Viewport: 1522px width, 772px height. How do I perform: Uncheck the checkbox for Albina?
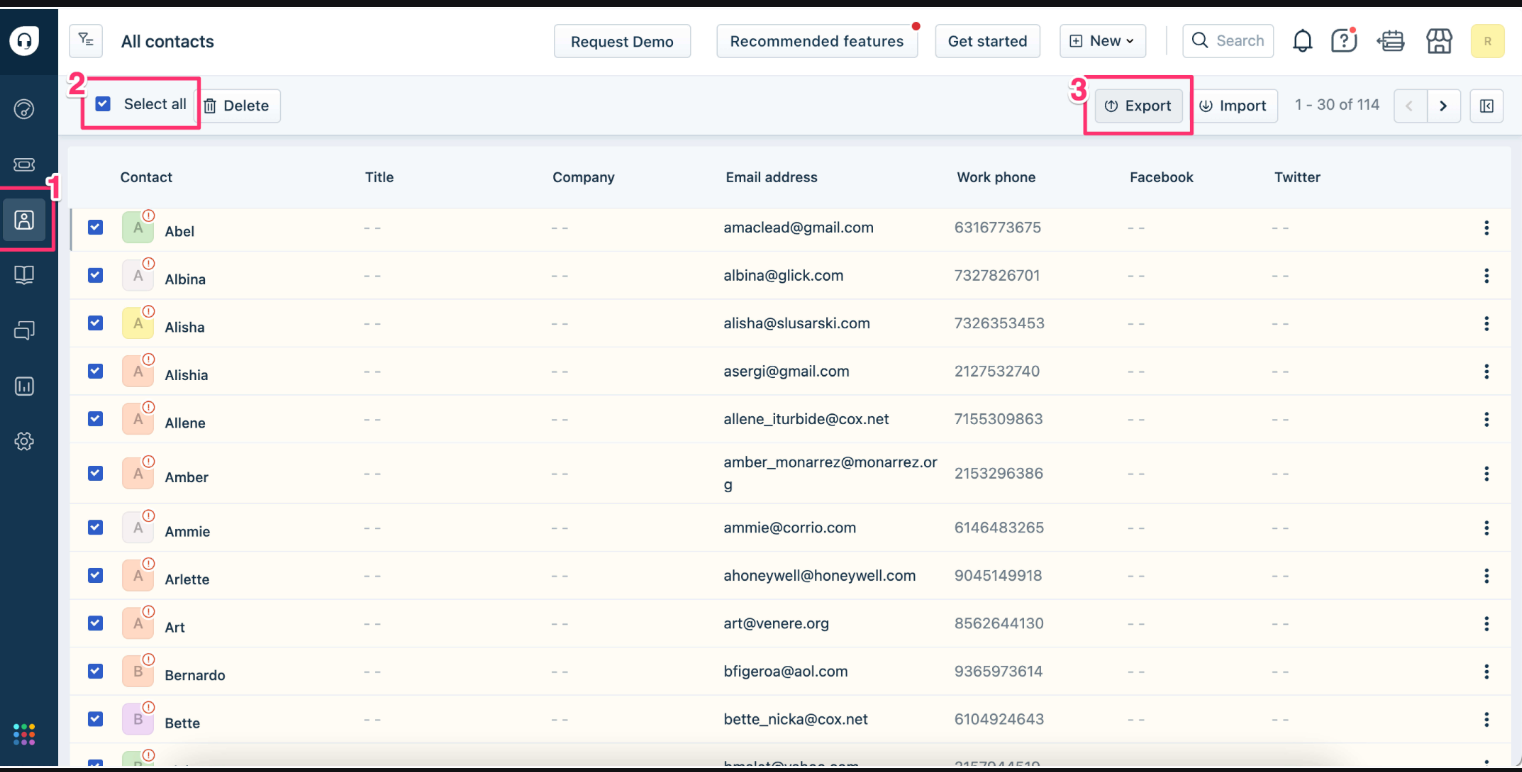[x=96, y=275]
